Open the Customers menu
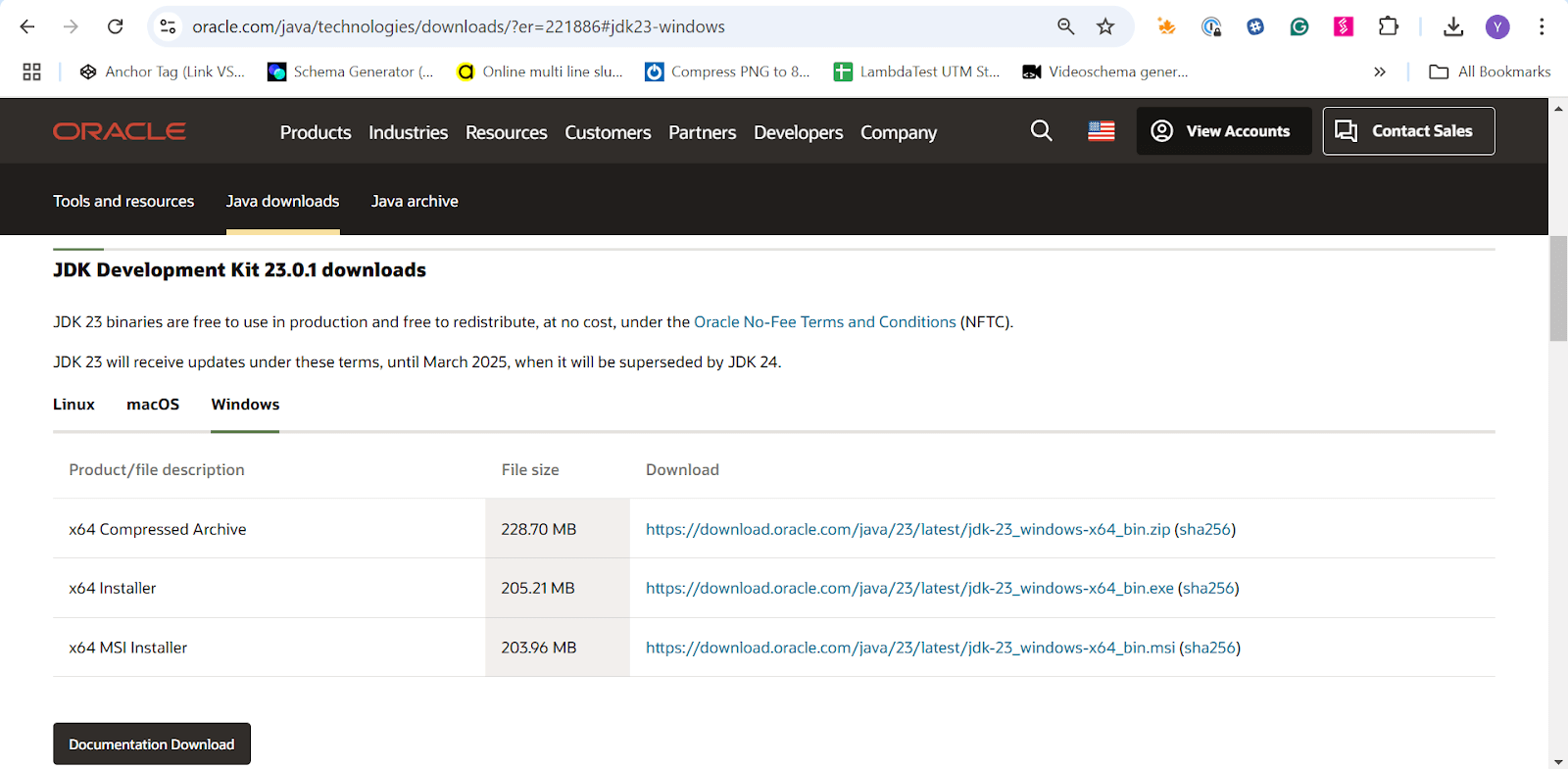This screenshot has width=1568, height=769. 608,132
